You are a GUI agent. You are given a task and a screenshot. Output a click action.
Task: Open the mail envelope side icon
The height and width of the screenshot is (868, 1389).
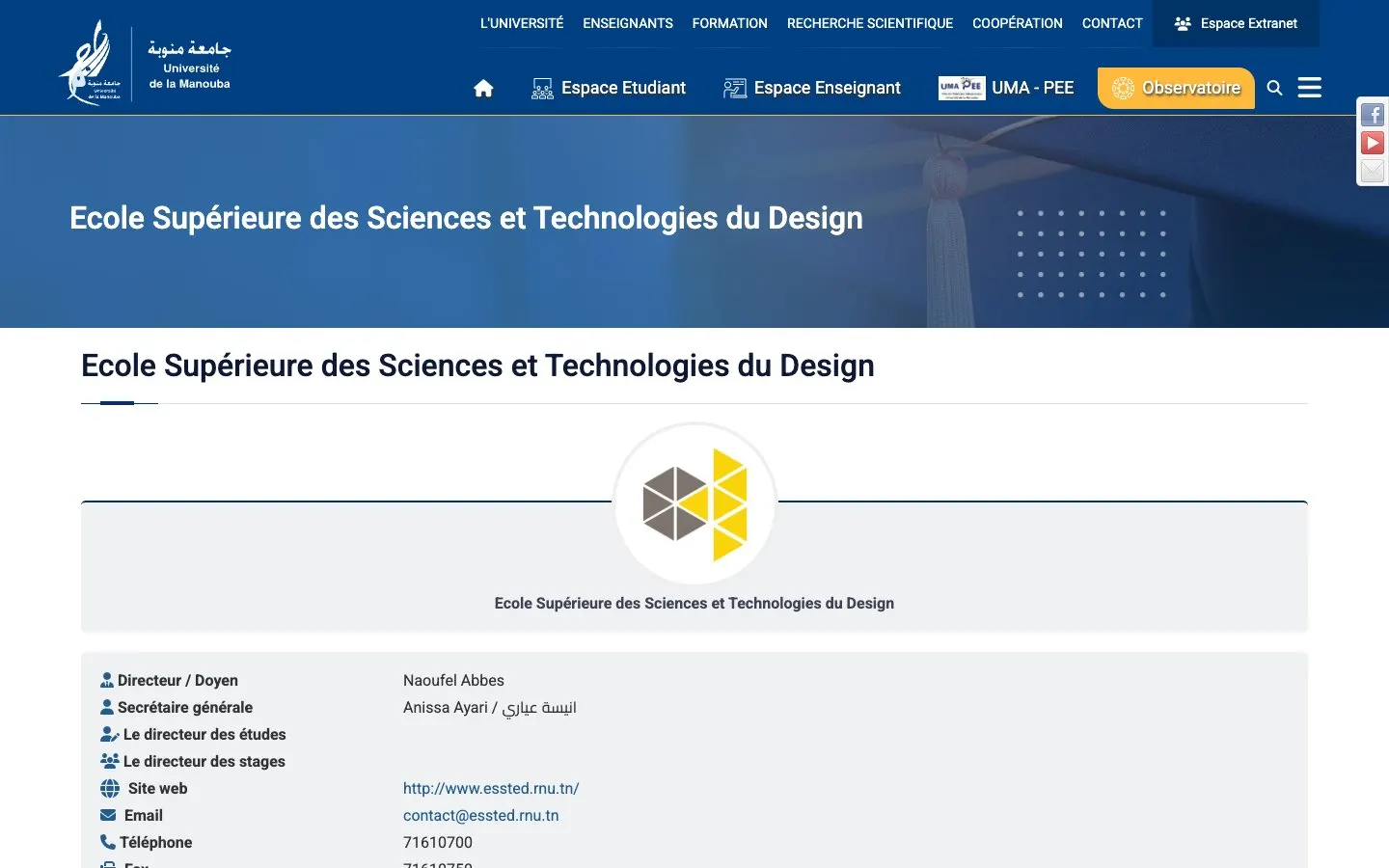pyautogui.click(x=1373, y=171)
